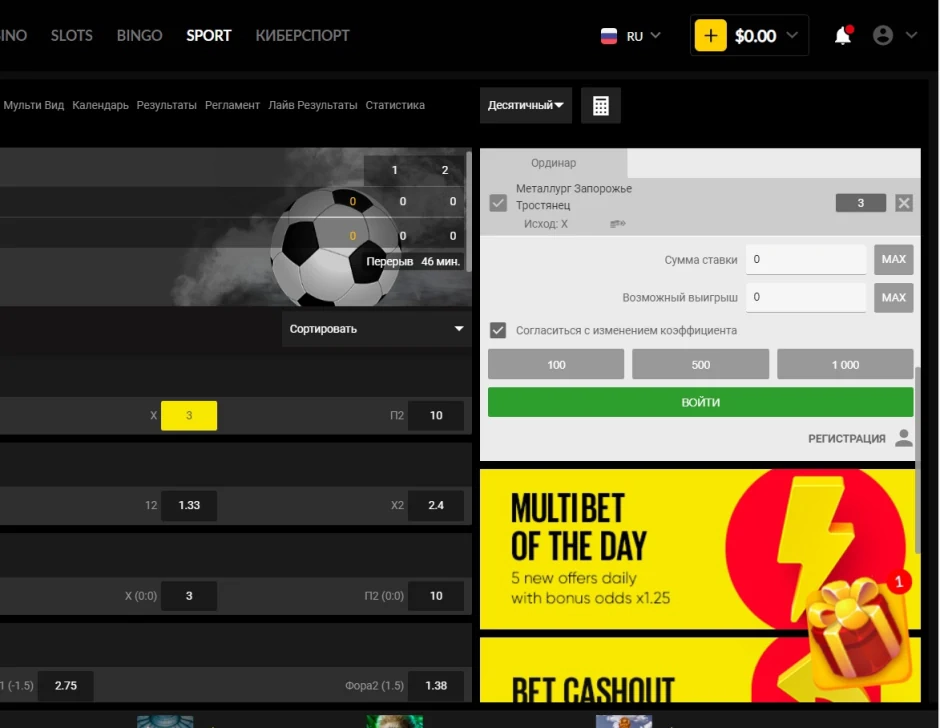Viewport: 940px width, 728px height.
Task: Click the user account avatar icon
Action: pos(882,35)
